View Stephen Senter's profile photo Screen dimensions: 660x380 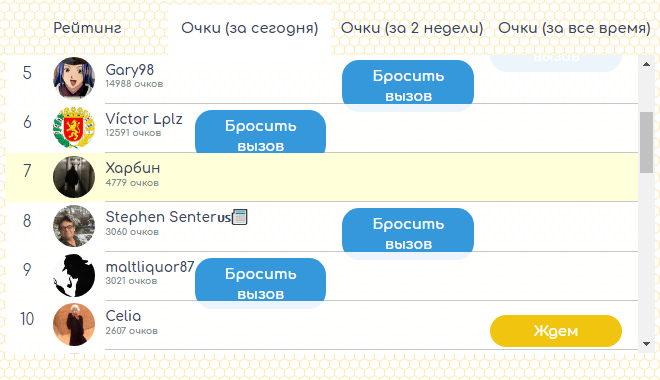coord(74,226)
